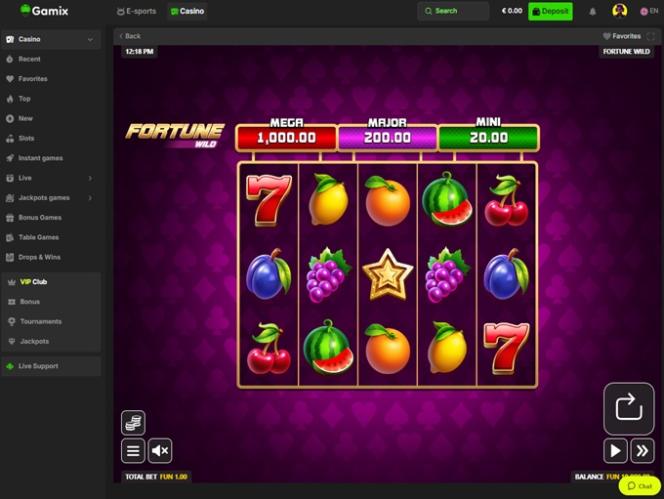This screenshot has width=664, height=499.
Task: Expand the Jackpots games submenu arrow
Action: (x=90, y=198)
